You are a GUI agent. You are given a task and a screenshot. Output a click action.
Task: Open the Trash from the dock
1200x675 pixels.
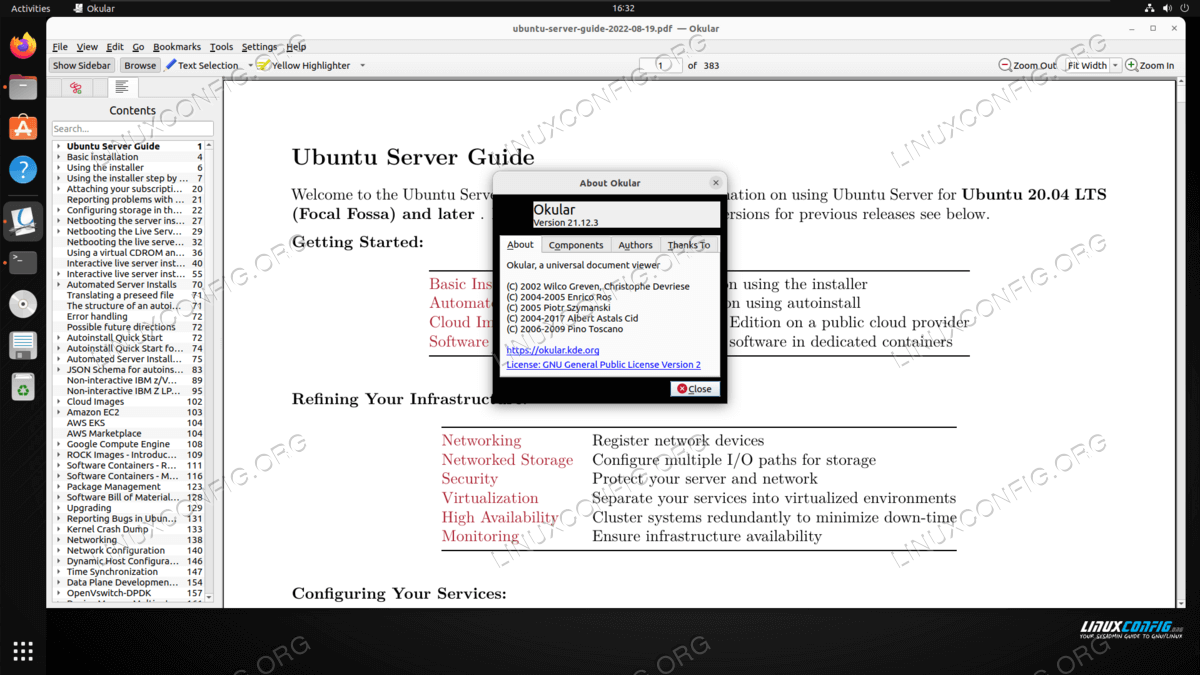(x=23, y=386)
